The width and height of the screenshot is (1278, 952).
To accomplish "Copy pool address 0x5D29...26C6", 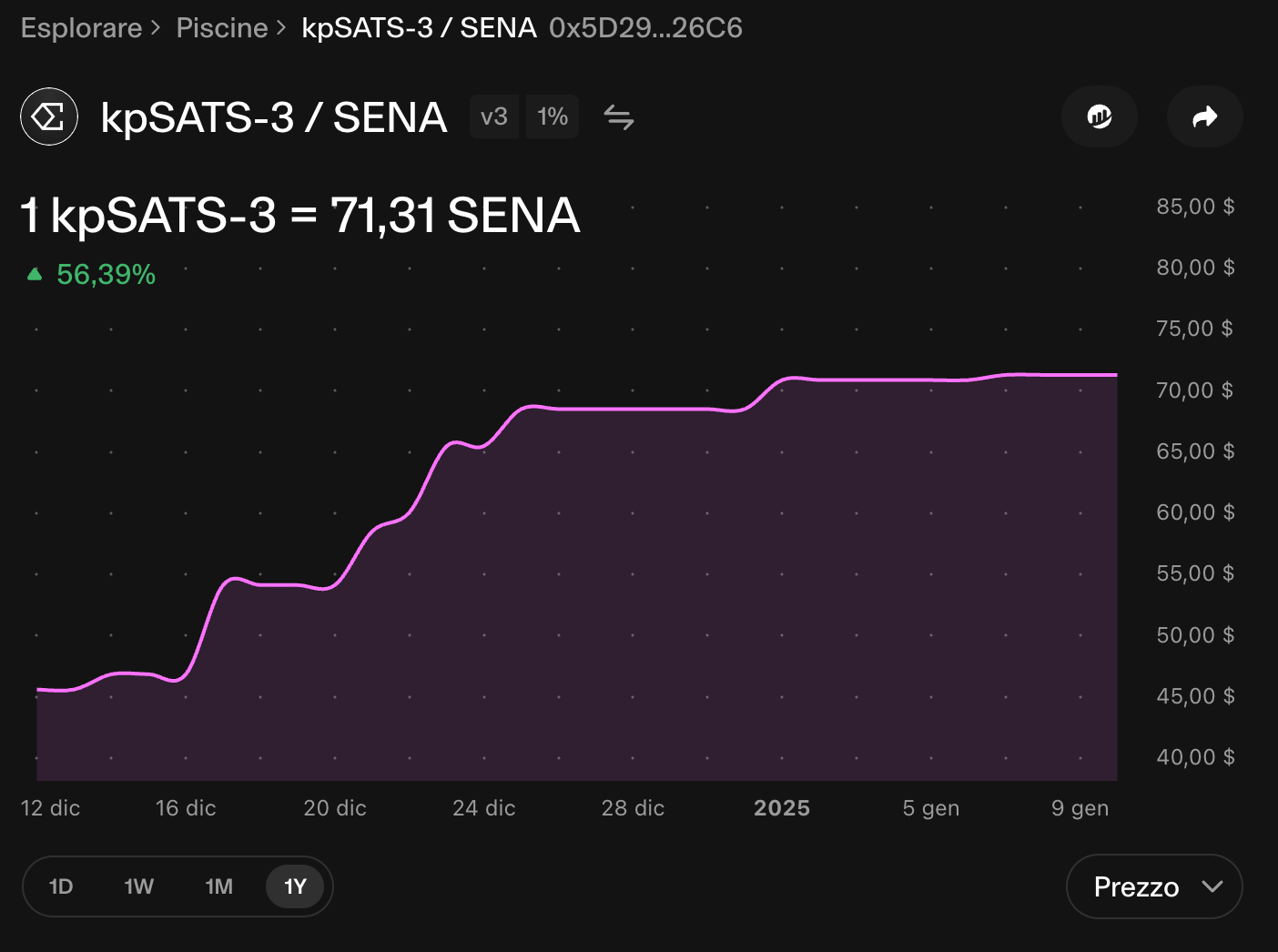I will click(645, 28).
